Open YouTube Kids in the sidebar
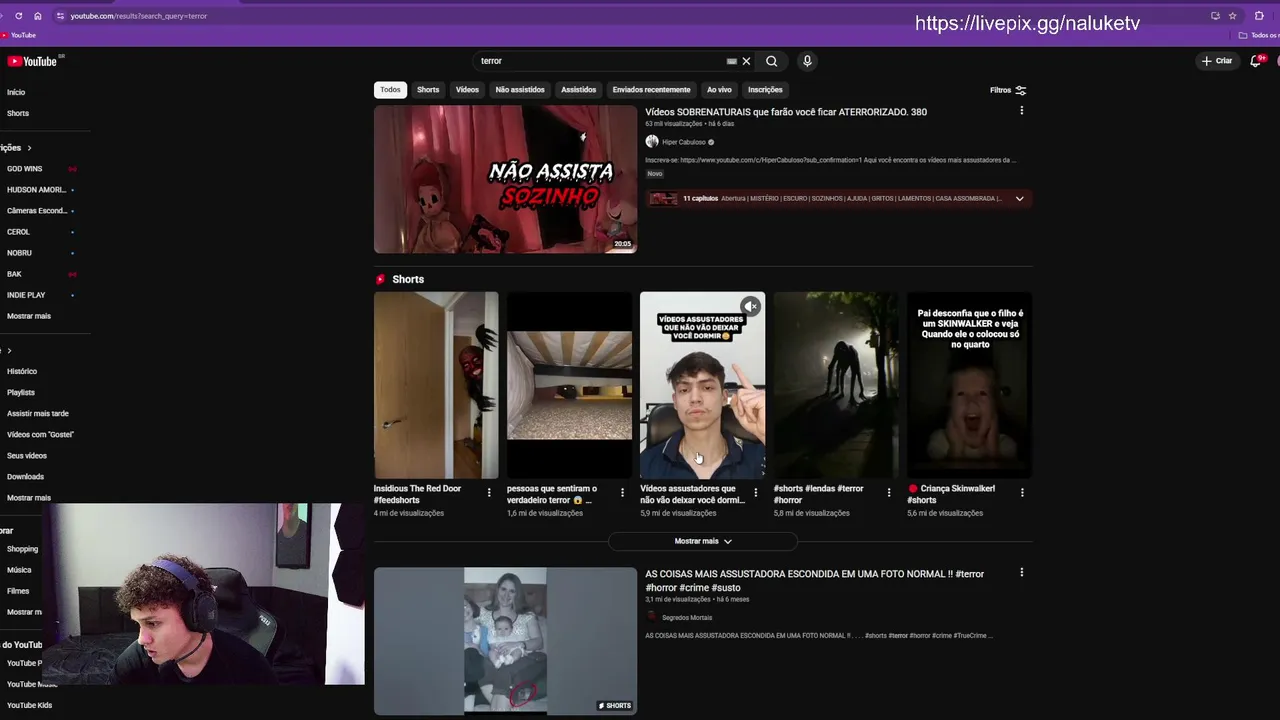Viewport: 1280px width, 720px height. [x=30, y=705]
